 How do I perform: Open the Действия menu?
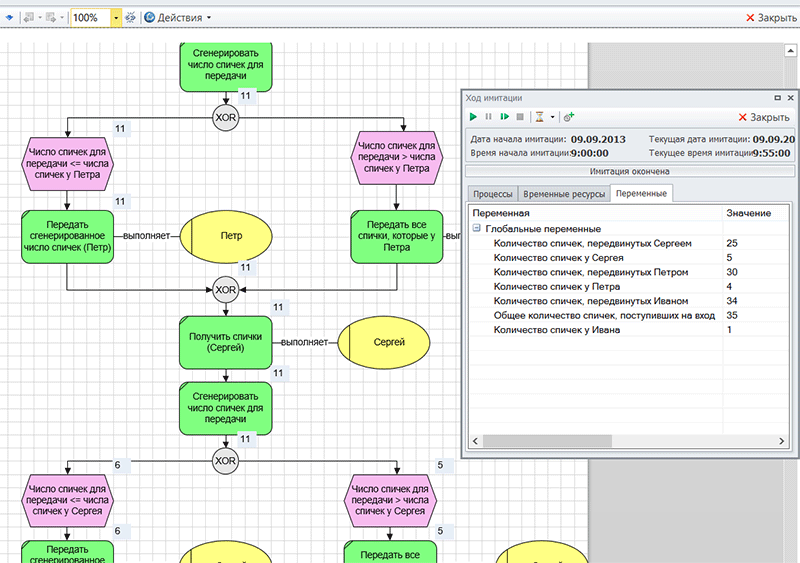click(x=177, y=18)
